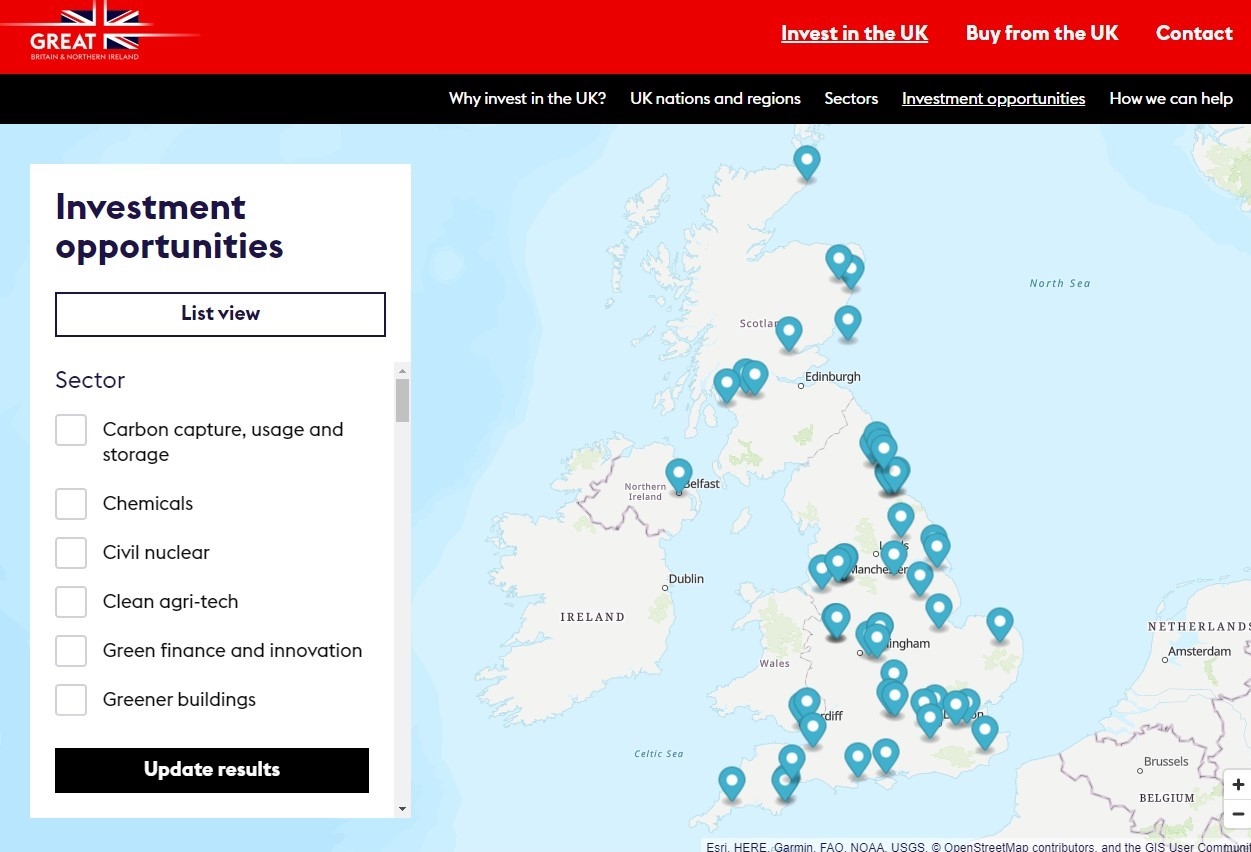Click the map pin in East Anglia
Image resolution: width=1251 pixels, height=852 pixels.
(999, 623)
